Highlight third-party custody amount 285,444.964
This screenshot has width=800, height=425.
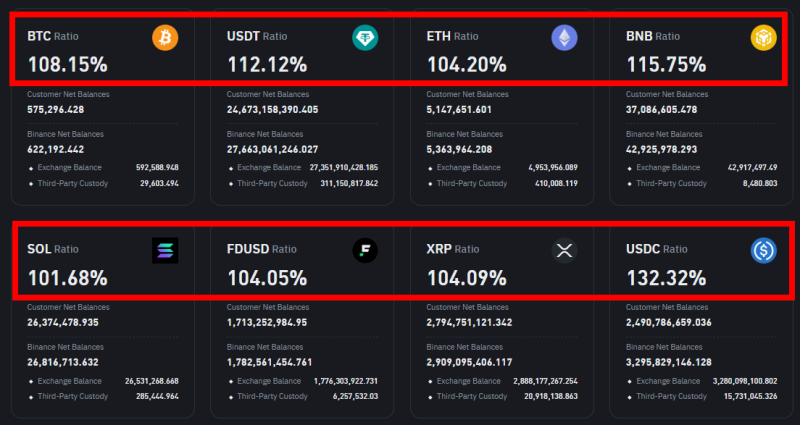[157, 396]
